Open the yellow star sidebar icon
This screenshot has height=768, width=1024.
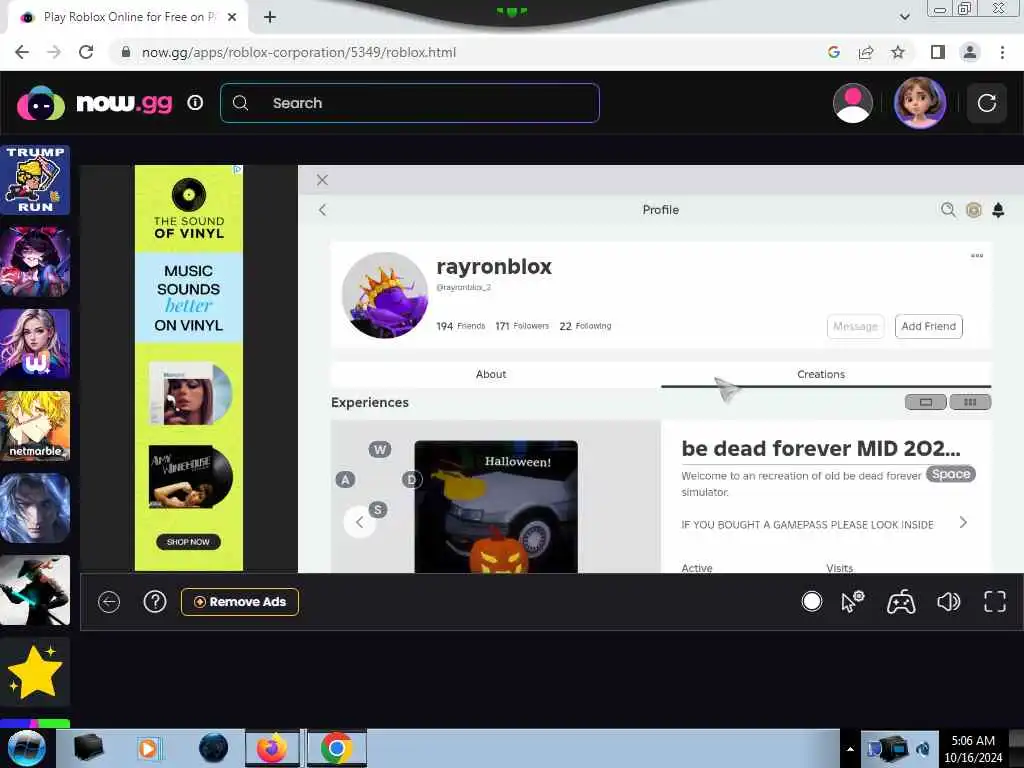(35, 673)
